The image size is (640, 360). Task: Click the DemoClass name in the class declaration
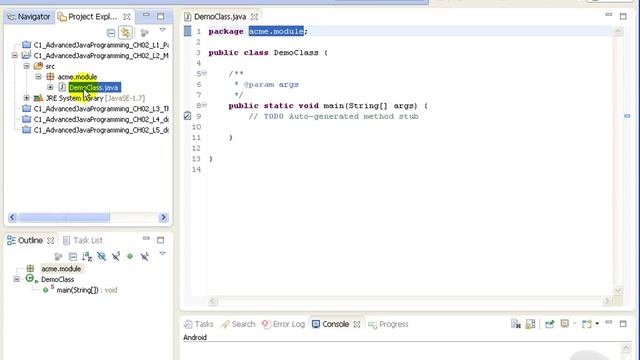tap(296, 53)
